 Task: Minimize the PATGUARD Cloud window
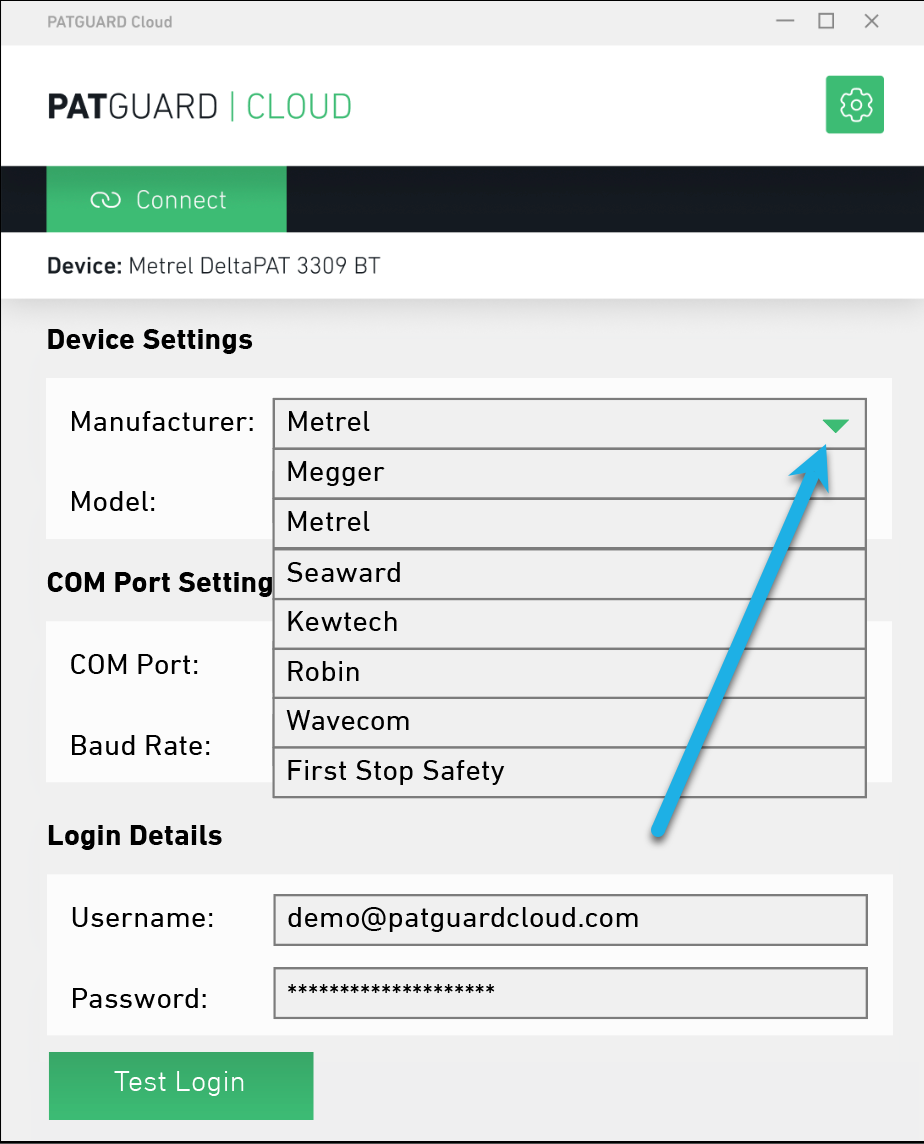[x=785, y=21]
